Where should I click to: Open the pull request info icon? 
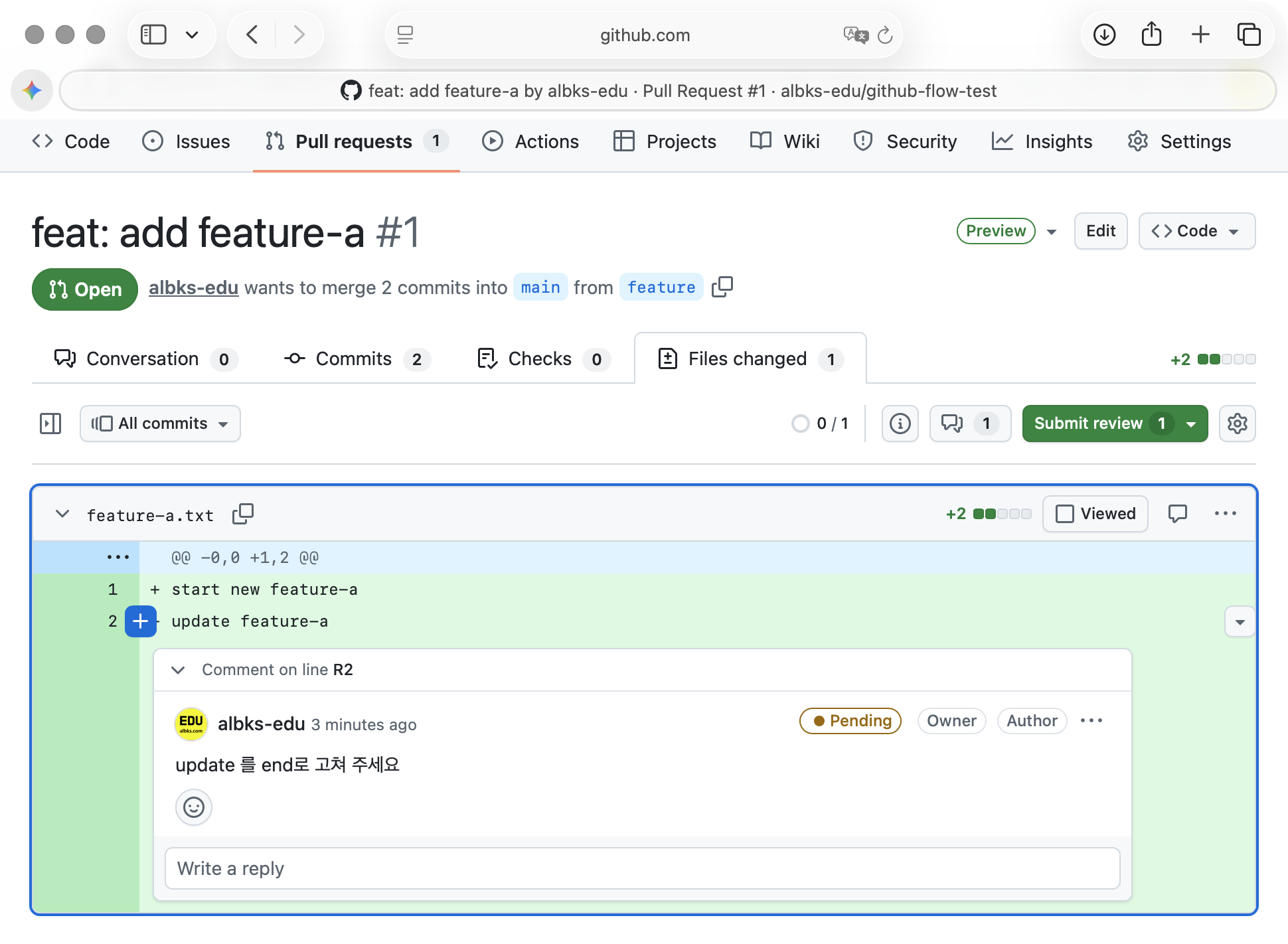point(900,424)
